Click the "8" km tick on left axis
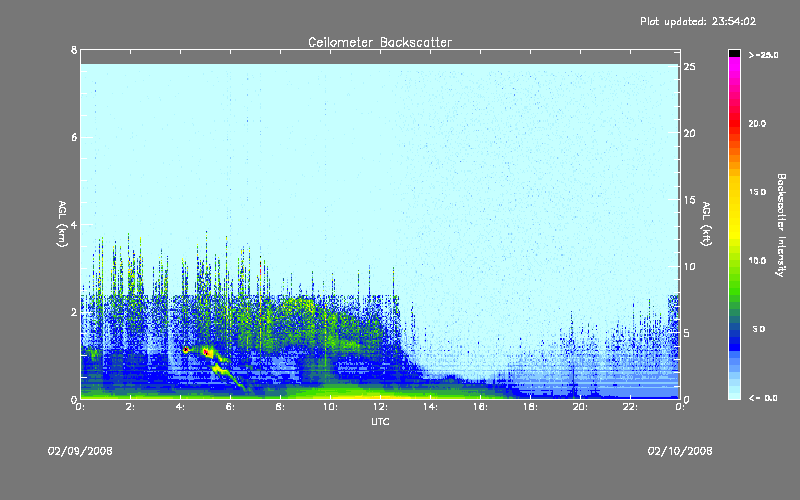 click(x=74, y=50)
